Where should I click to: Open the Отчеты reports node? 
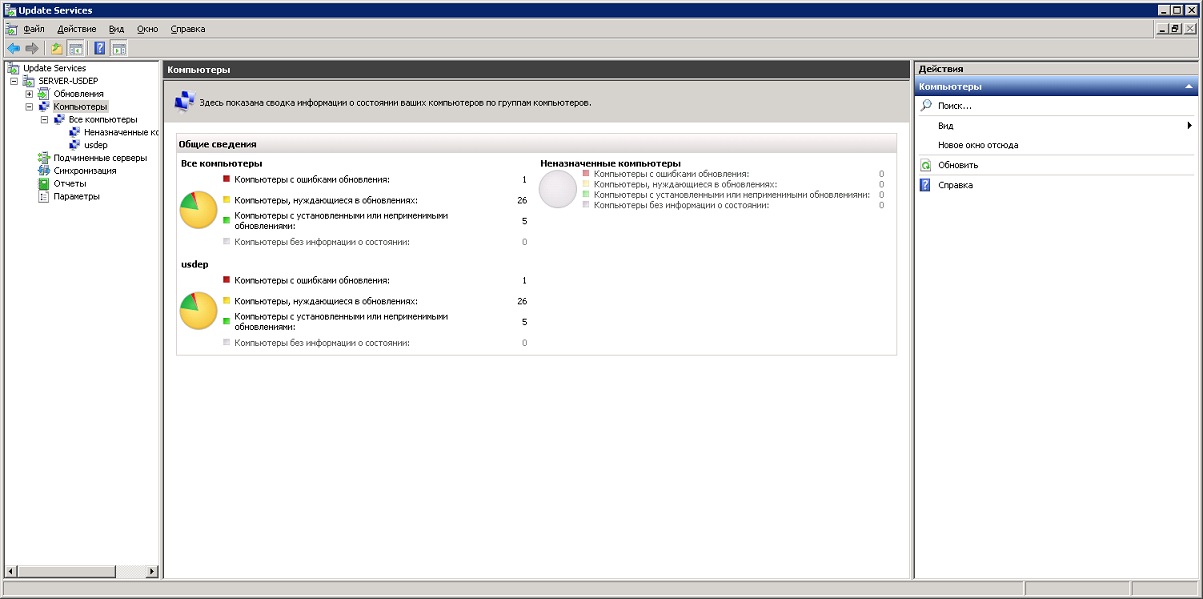tap(69, 184)
